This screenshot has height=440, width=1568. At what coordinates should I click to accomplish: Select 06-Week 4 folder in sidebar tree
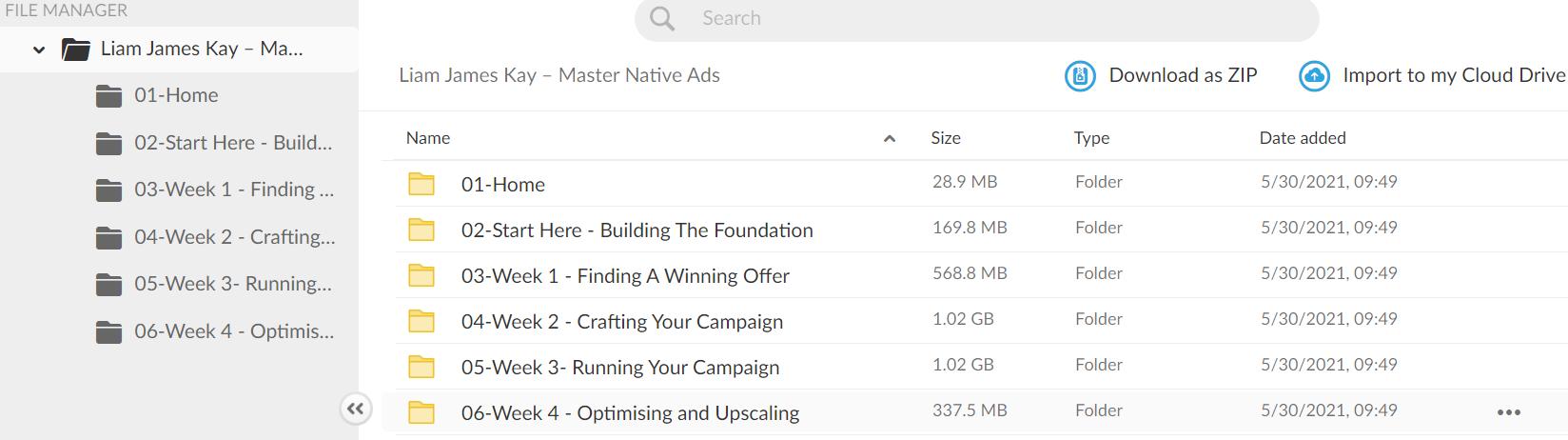point(234,331)
